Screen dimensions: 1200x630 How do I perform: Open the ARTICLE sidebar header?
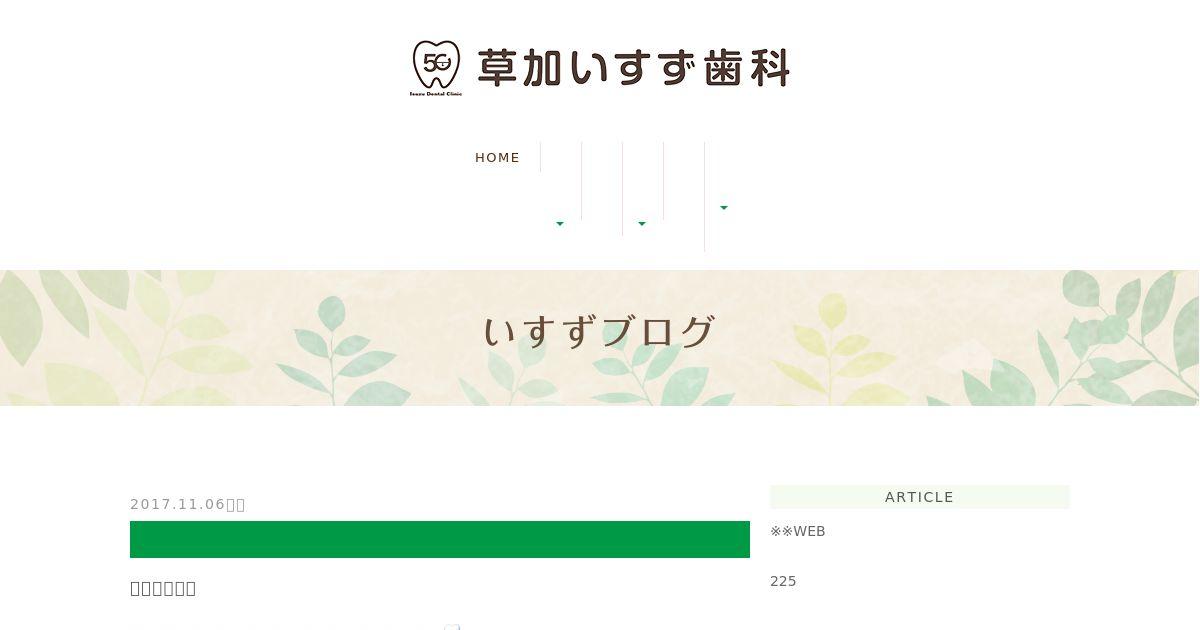(x=920, y=497)
